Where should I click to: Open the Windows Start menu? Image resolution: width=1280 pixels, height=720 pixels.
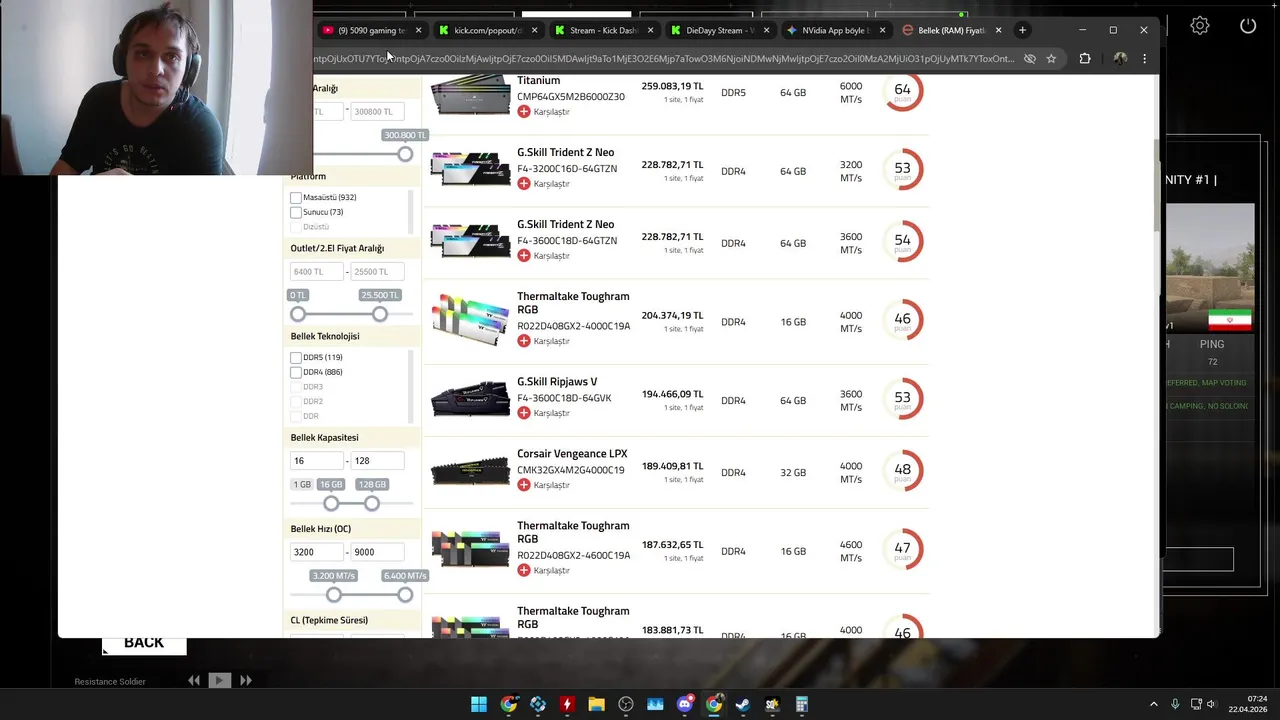479,704
